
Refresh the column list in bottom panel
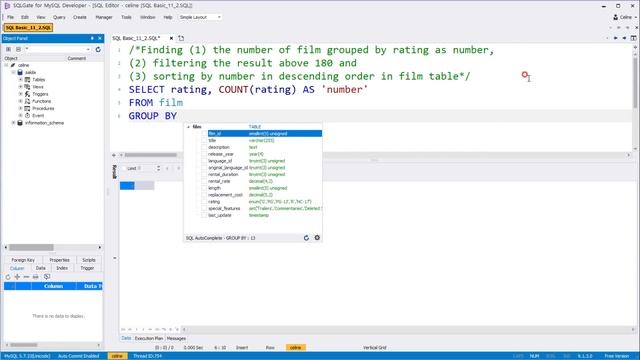8,277
